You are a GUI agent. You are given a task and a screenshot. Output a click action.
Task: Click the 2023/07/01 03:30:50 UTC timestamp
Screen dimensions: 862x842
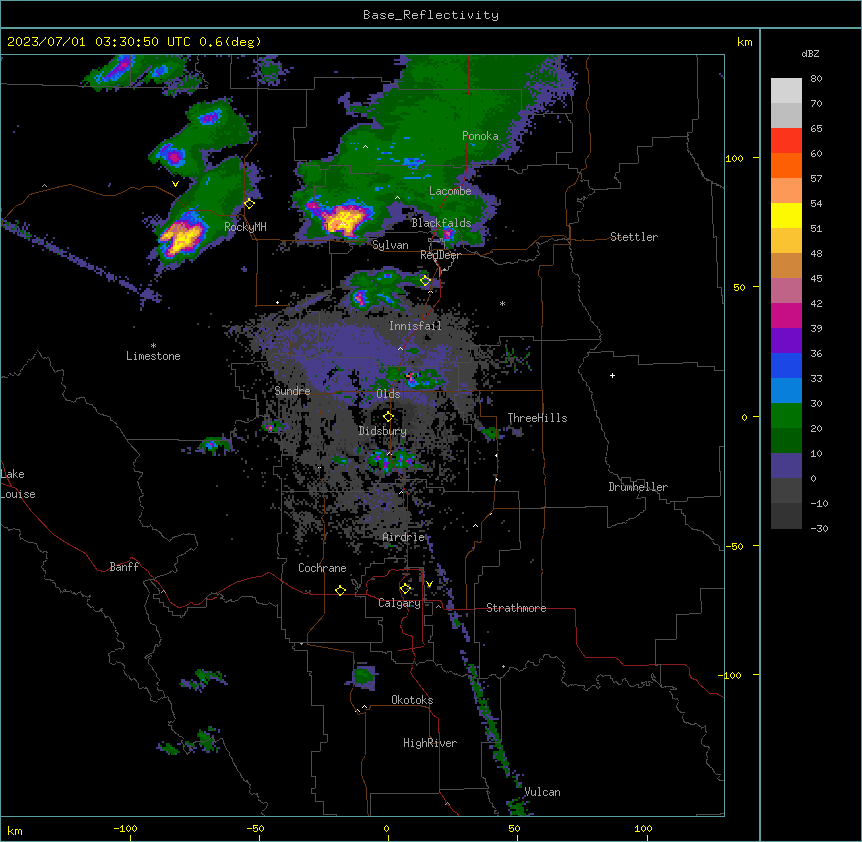(x=134, y=42)
